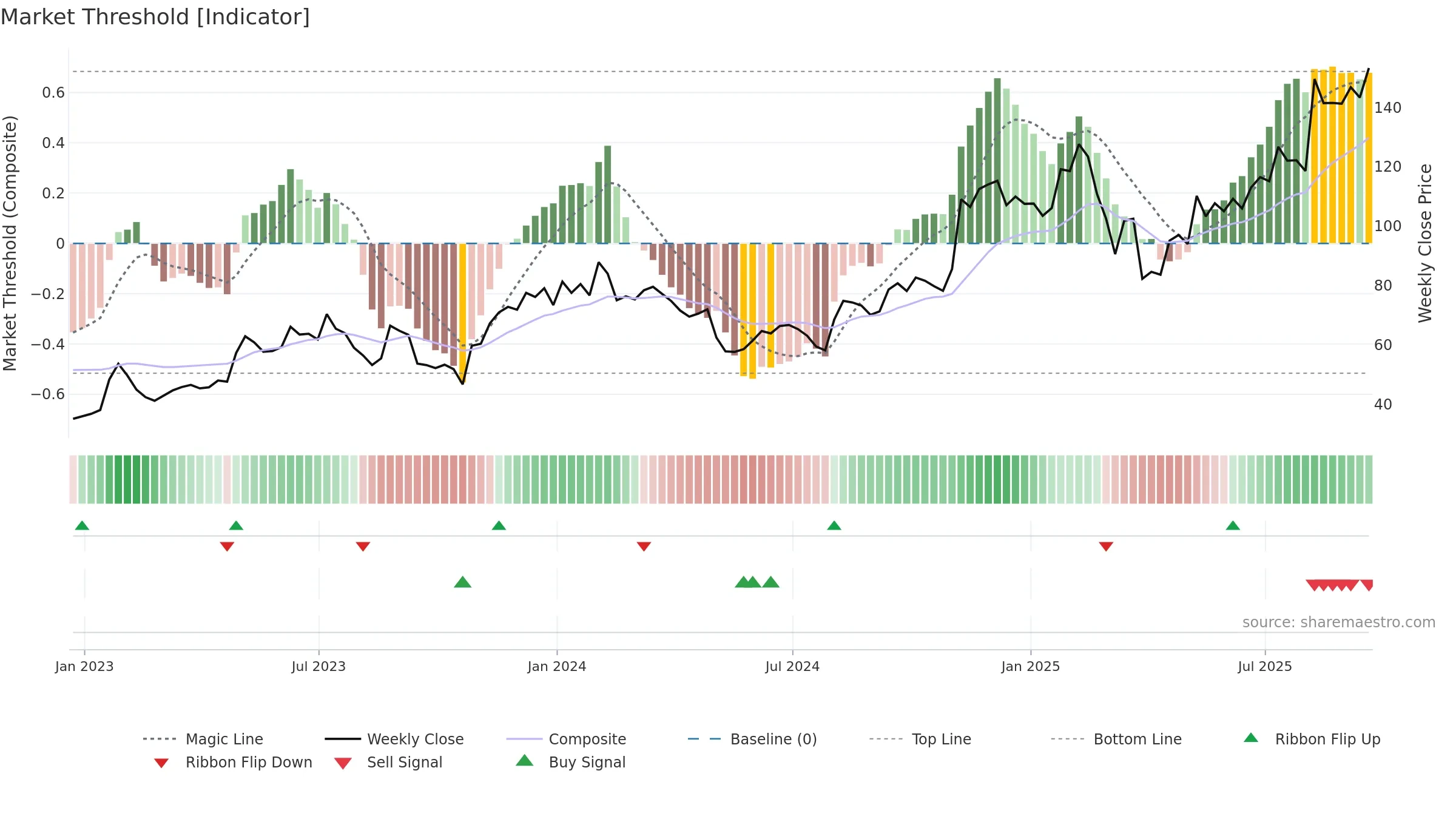The height and width of the screenshot is (819, 1456).
Task: Click the Jan 2024 x-axis label
Action: click(x=557, y=667)
